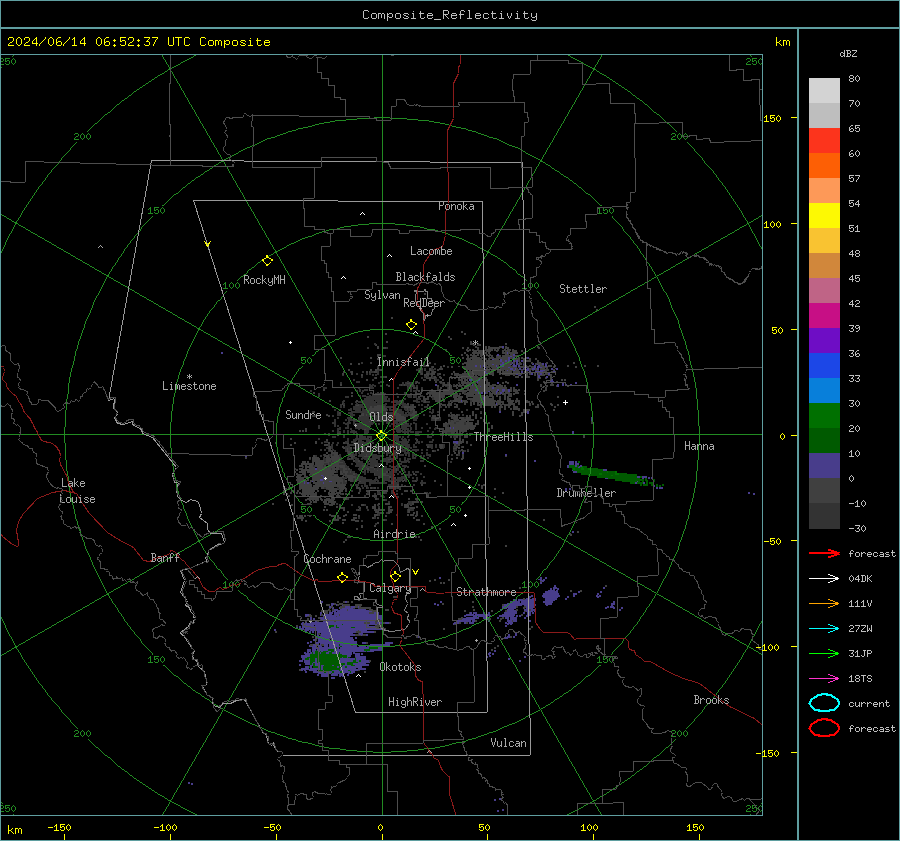This screenshot has height=841, width=900.
Task: Click the HighRiver town label
Action: pyautogui.click(x=415, y=702)
